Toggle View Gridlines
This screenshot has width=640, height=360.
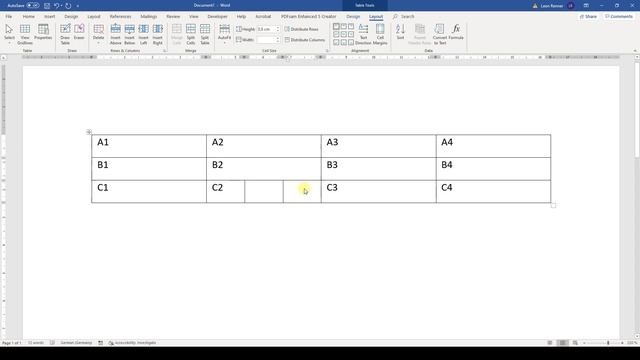(x=25, y=34)
